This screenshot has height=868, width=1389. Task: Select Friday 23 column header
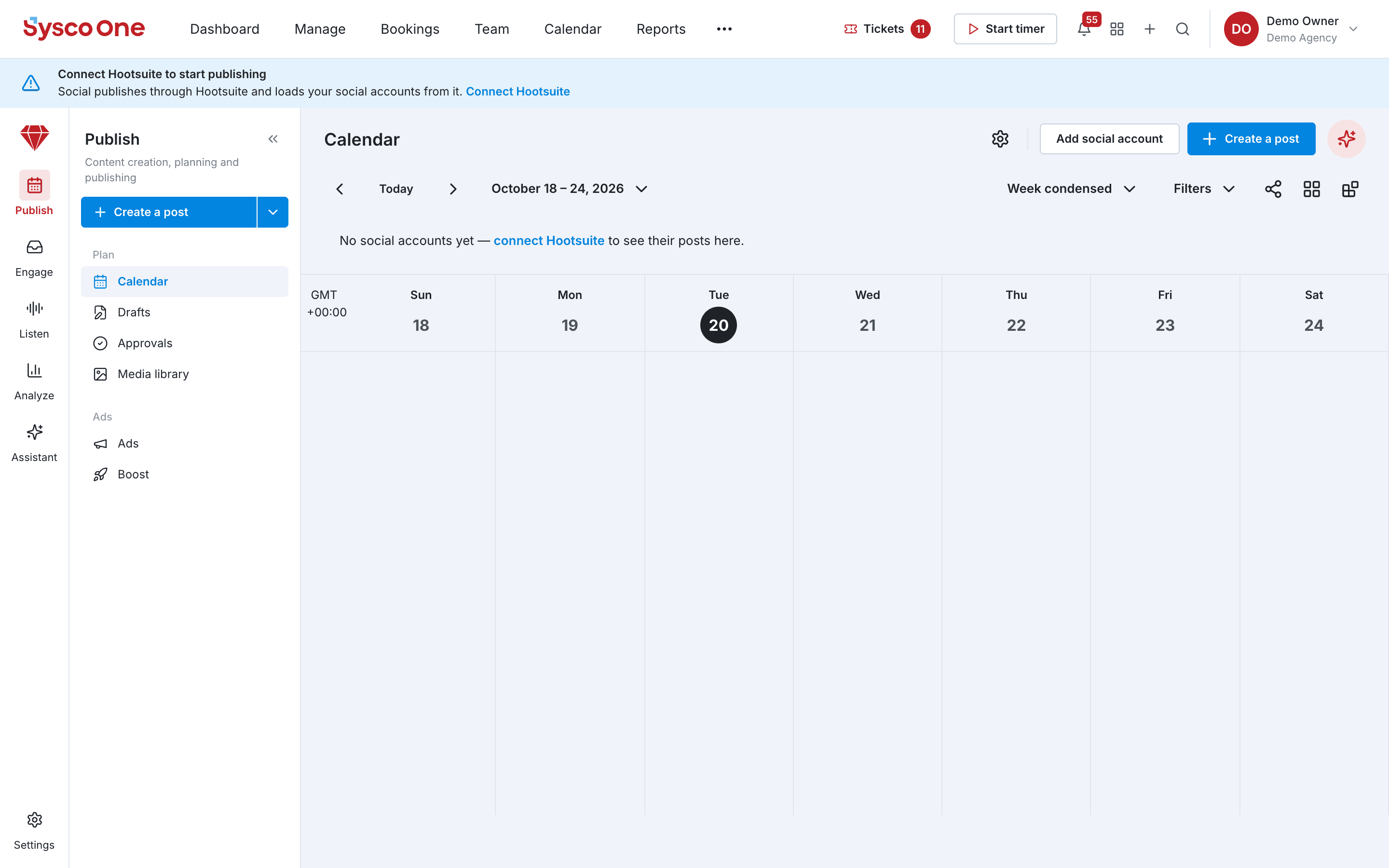[x=1165, y=313]
